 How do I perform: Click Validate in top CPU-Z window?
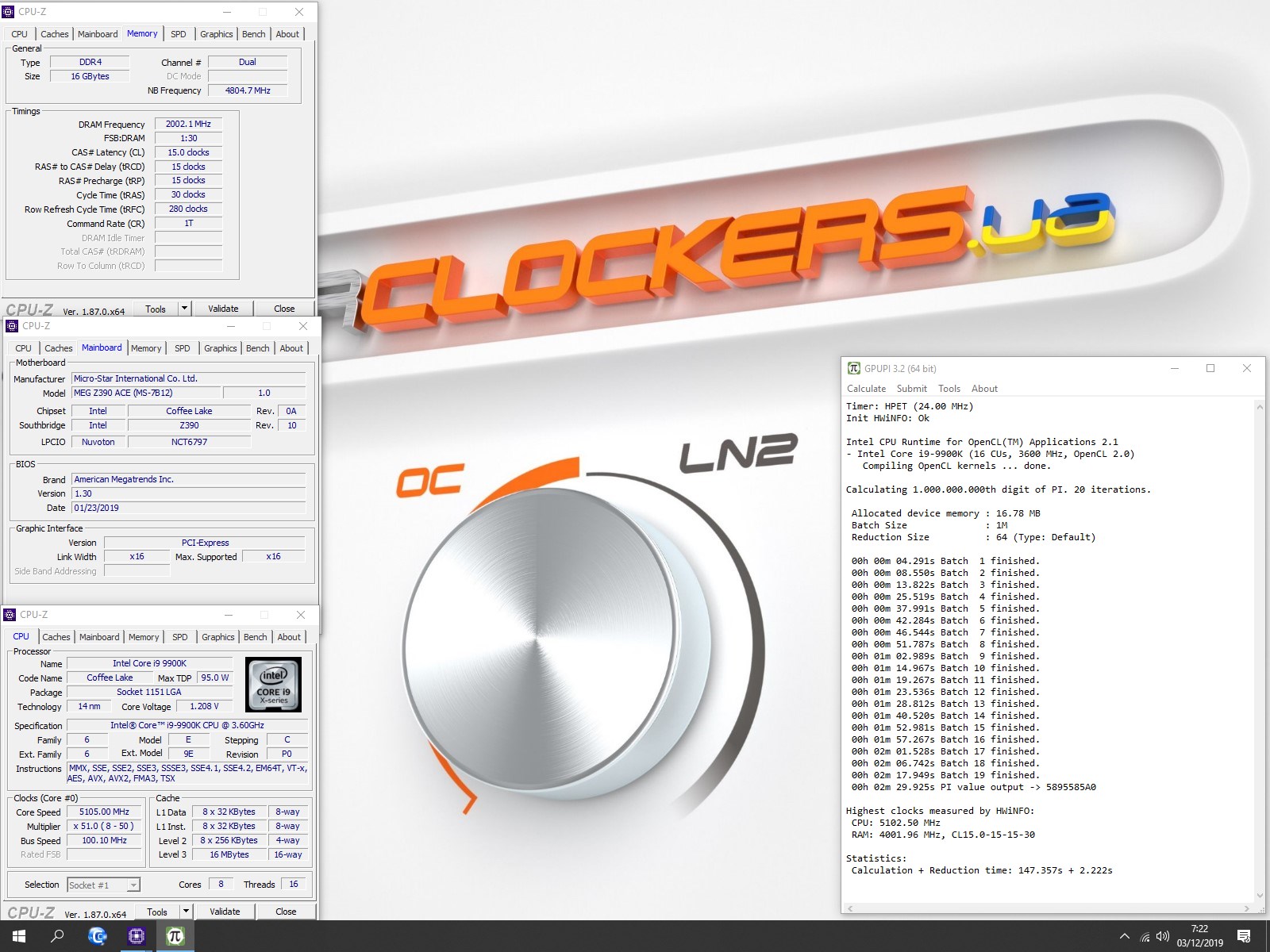coord(223,309)
